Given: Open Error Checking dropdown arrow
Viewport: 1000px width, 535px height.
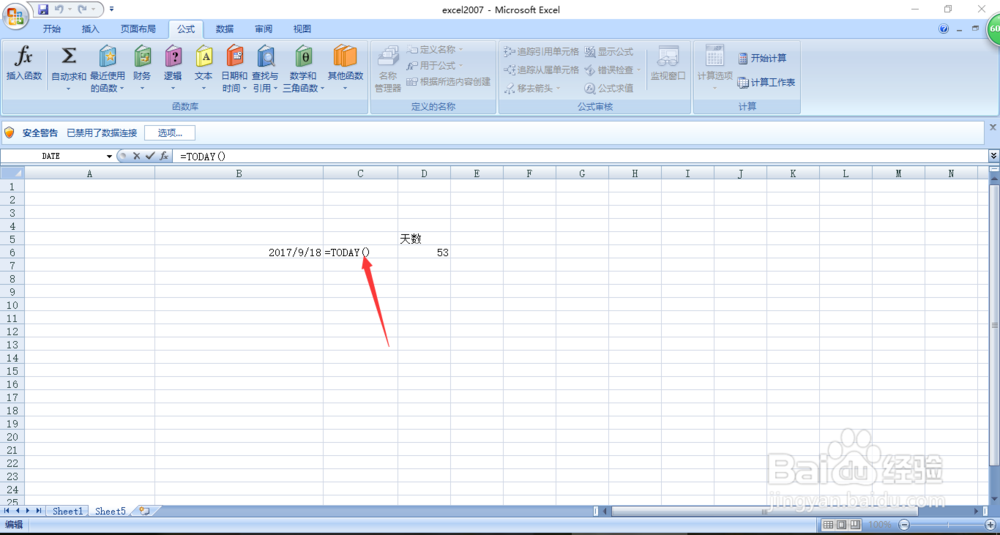Looking at the screenshot, I should pos(638,70).
